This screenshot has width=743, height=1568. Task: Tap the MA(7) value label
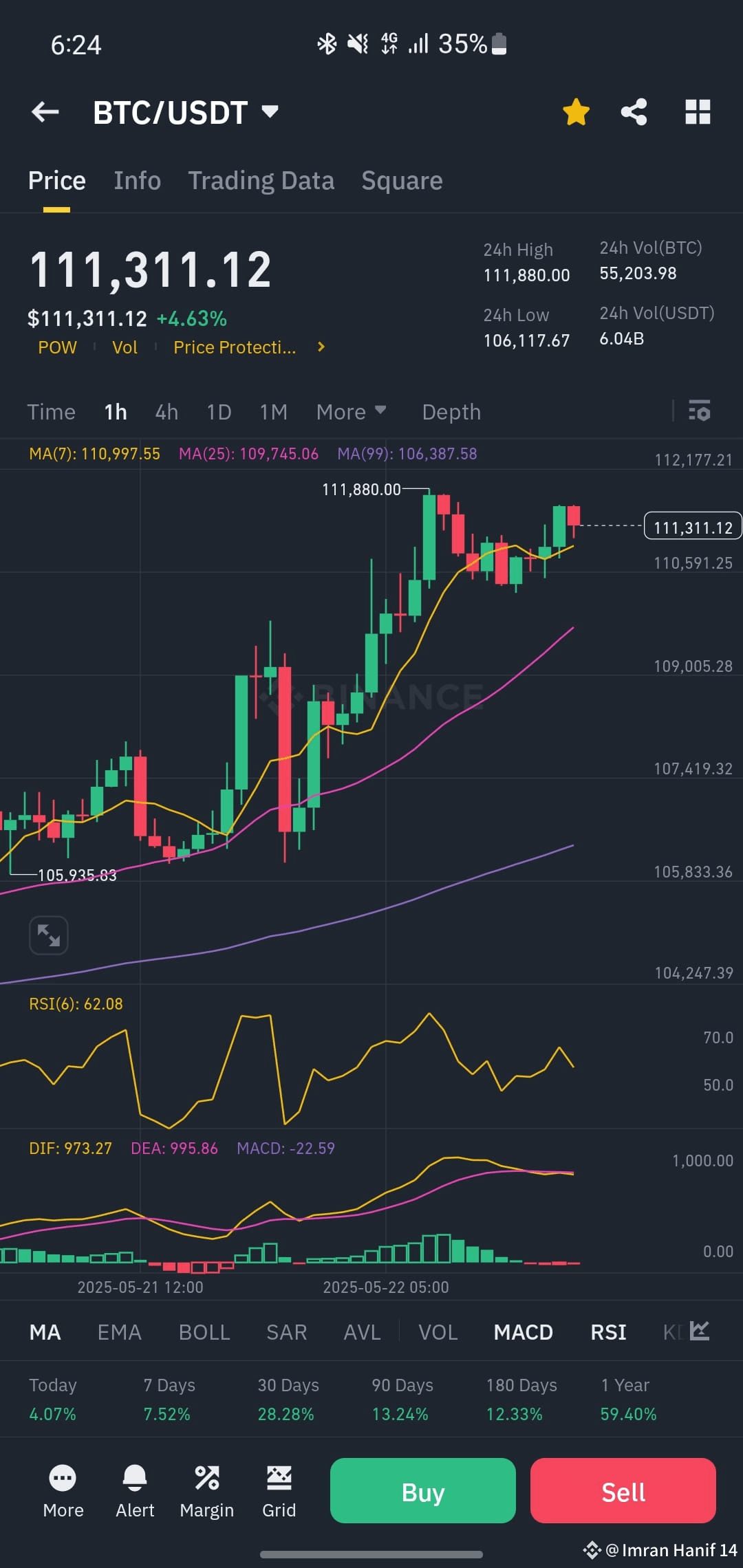tap(94, 454)
